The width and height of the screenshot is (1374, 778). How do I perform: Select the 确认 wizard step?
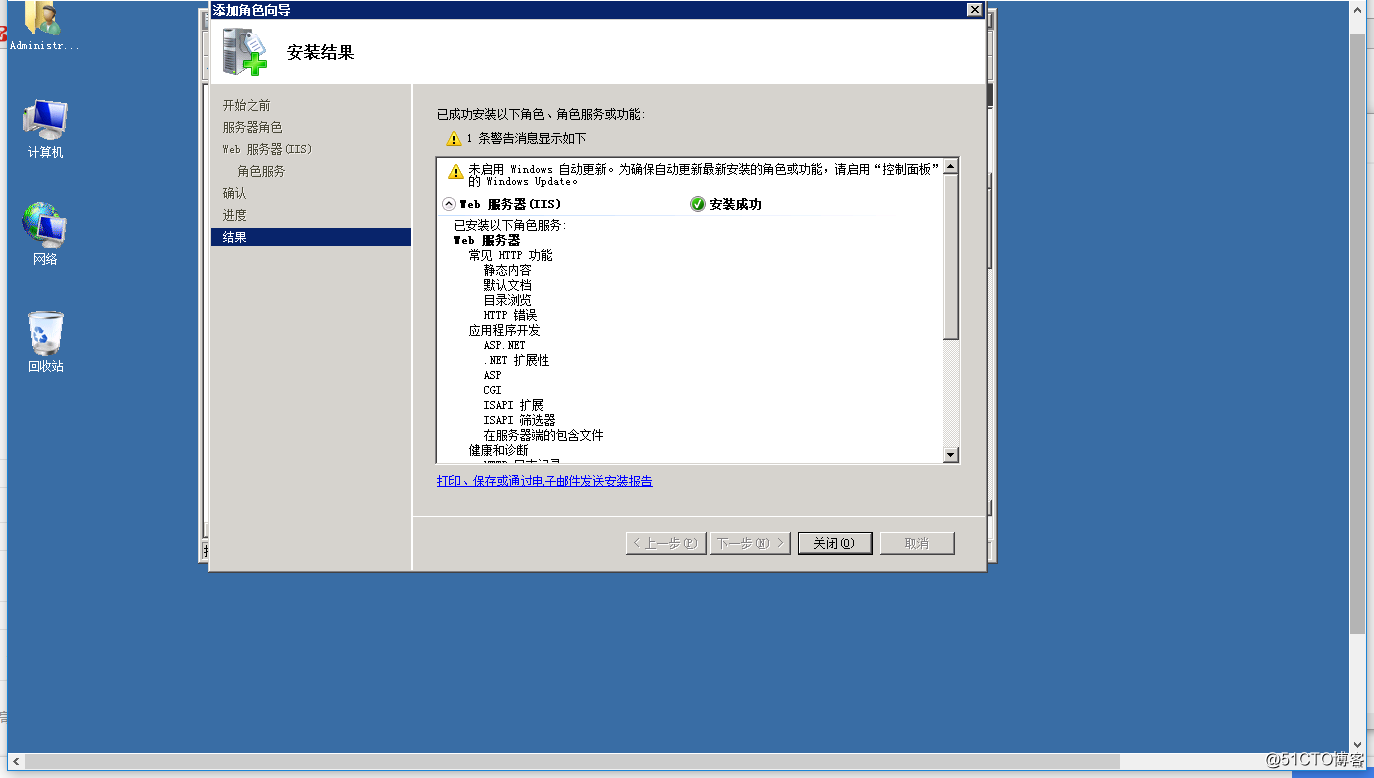click(x=234, y=193)
